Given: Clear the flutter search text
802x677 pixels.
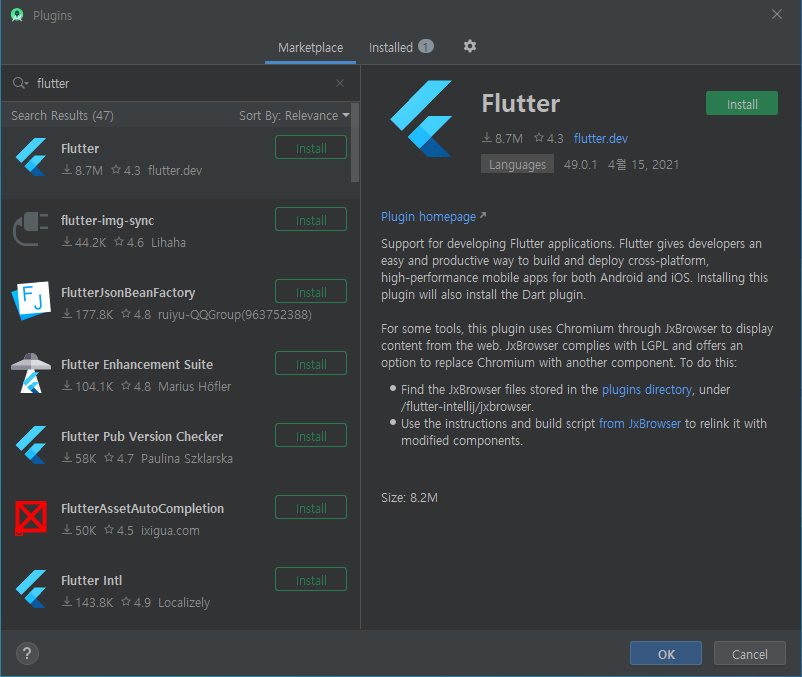Looking at the screenshot, I should coord(340,83).
